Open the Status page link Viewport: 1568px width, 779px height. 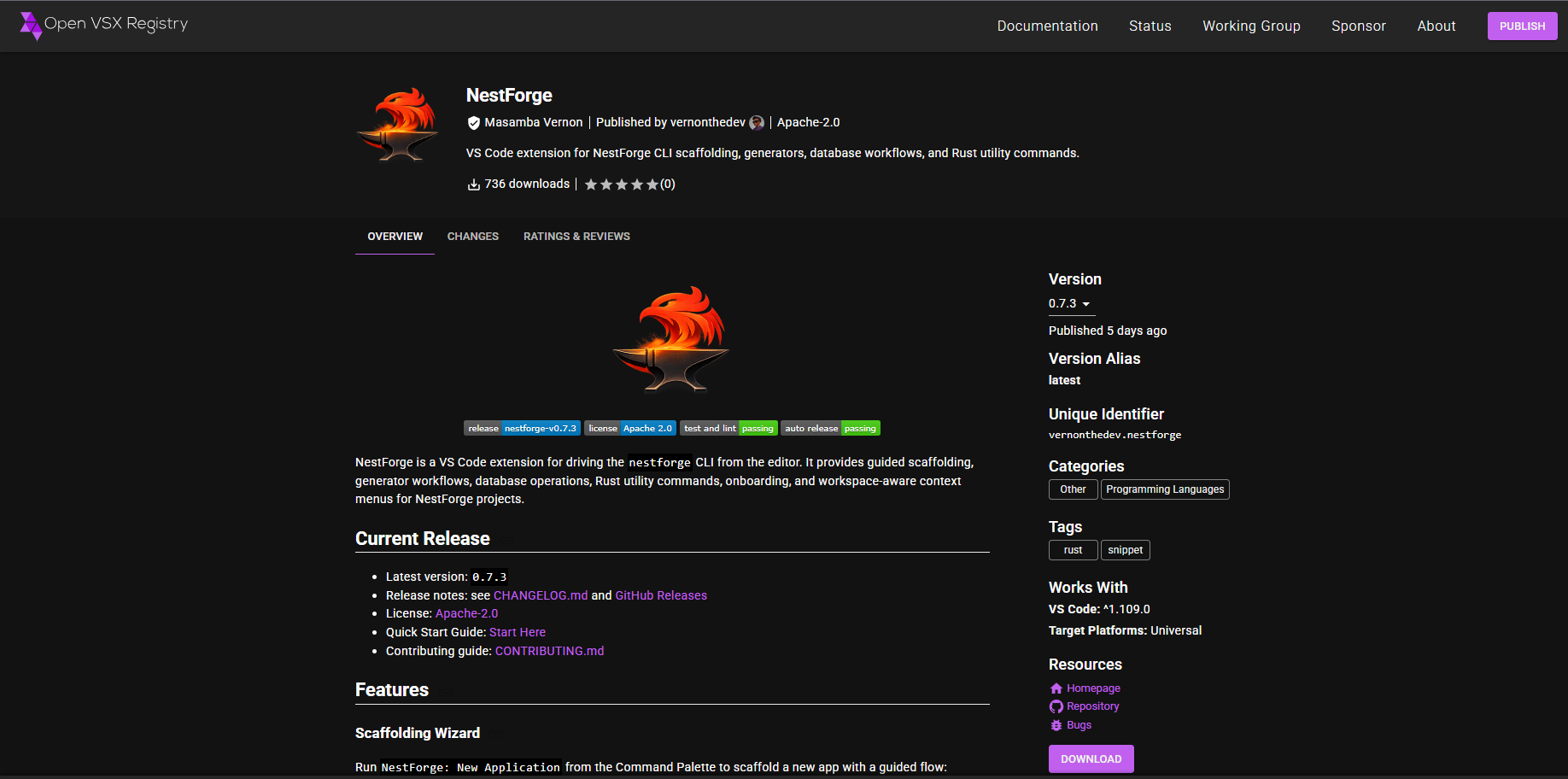(1150, 26)
